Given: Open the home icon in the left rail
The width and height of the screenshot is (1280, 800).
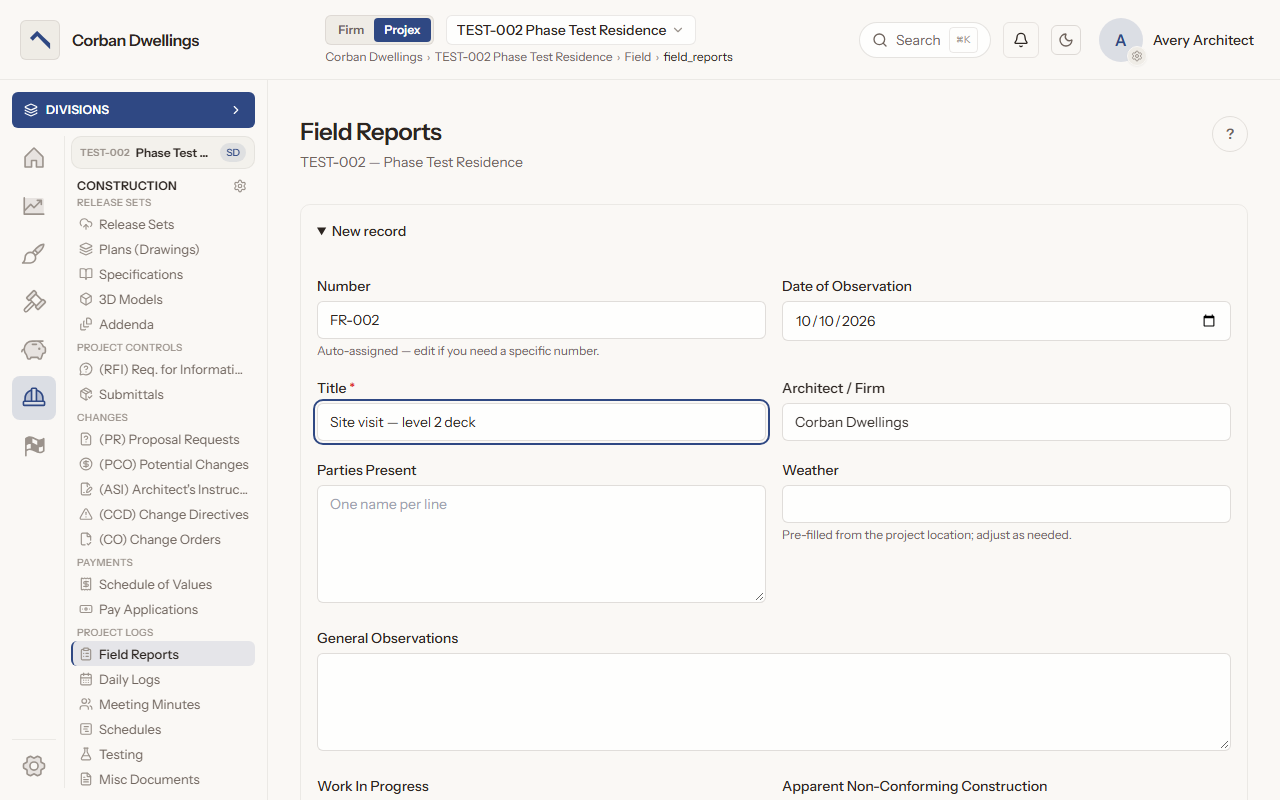Looking at the screenshot, I should (34, 158).
